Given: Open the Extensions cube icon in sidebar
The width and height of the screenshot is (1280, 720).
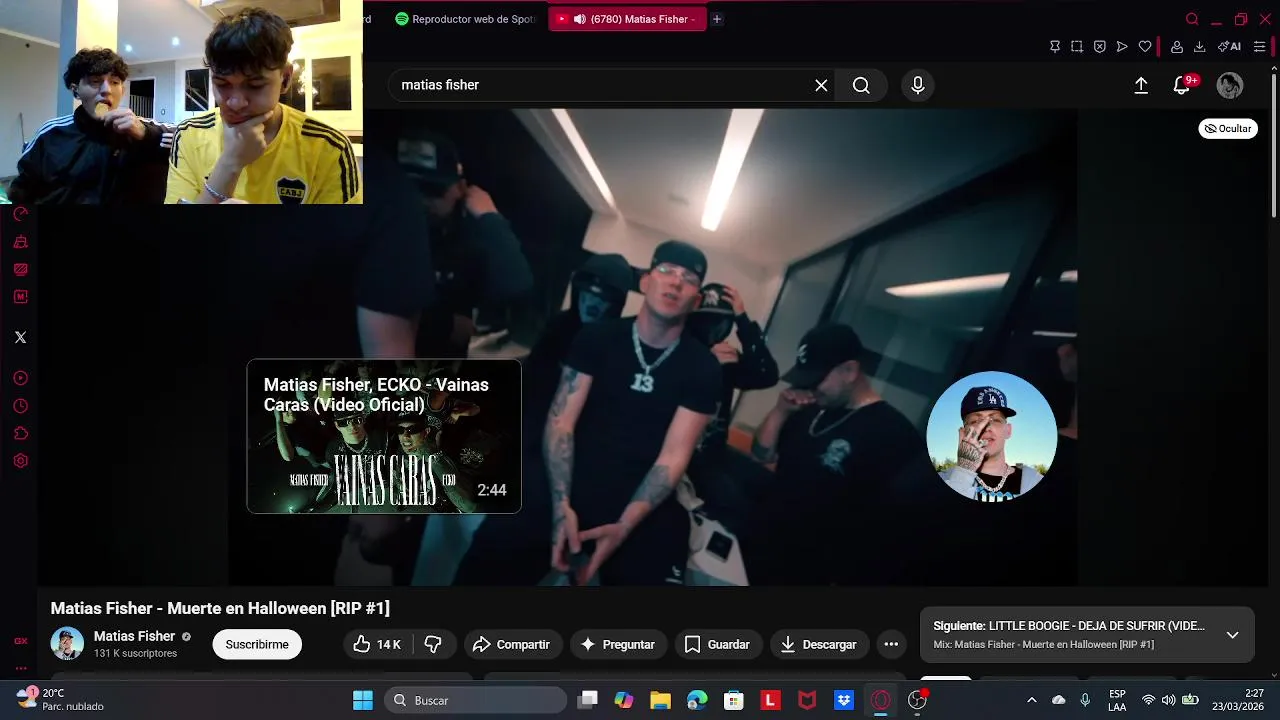Looking at the screenshot, I should pos(20,433).
